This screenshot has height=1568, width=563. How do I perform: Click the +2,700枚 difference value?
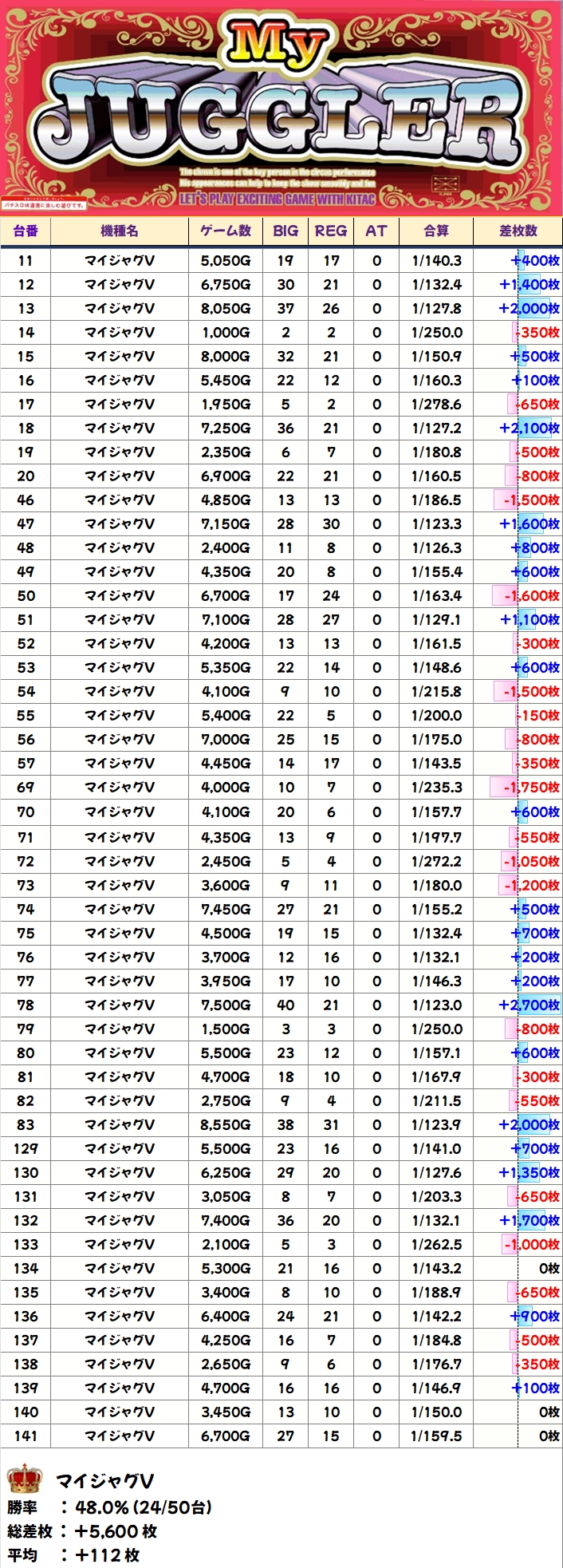point(529,1005)
